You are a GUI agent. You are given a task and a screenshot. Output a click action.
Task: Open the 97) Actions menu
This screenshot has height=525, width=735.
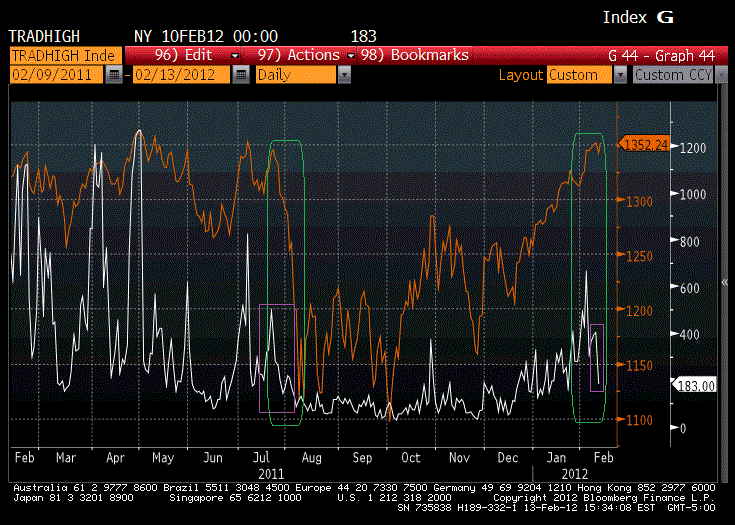pyautogui.click(x=300, y=55)
